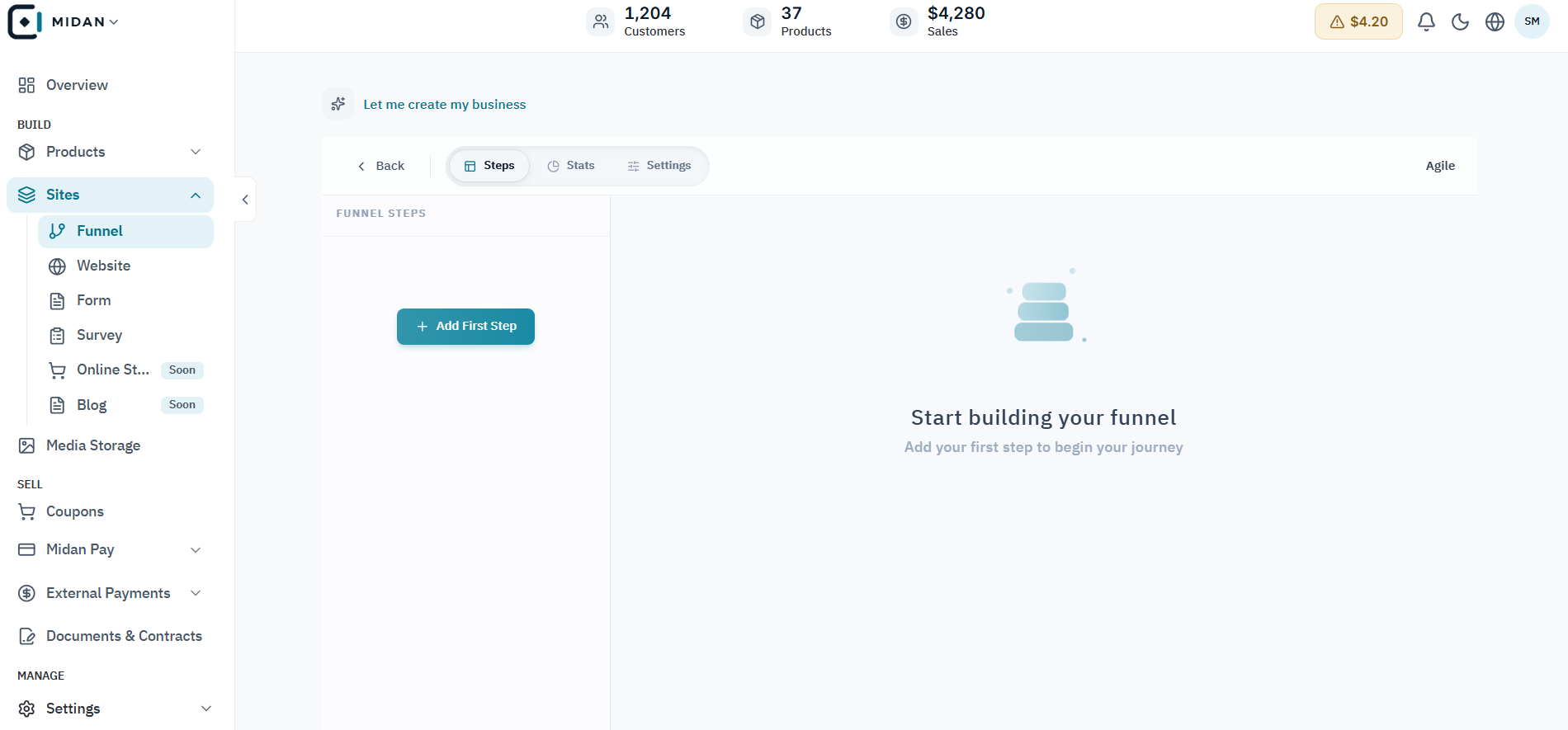Expand the Products menu chevron
This screenshot has height=730, width=1568.
(x=196, y=152)
